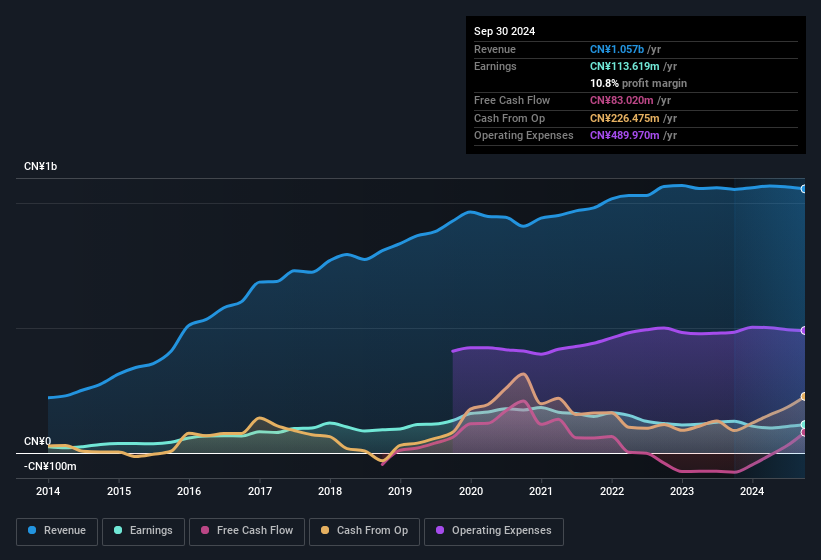821x560 pixels.
Task: Click the 2017 x-axis label
Action: tap(260, 491)
